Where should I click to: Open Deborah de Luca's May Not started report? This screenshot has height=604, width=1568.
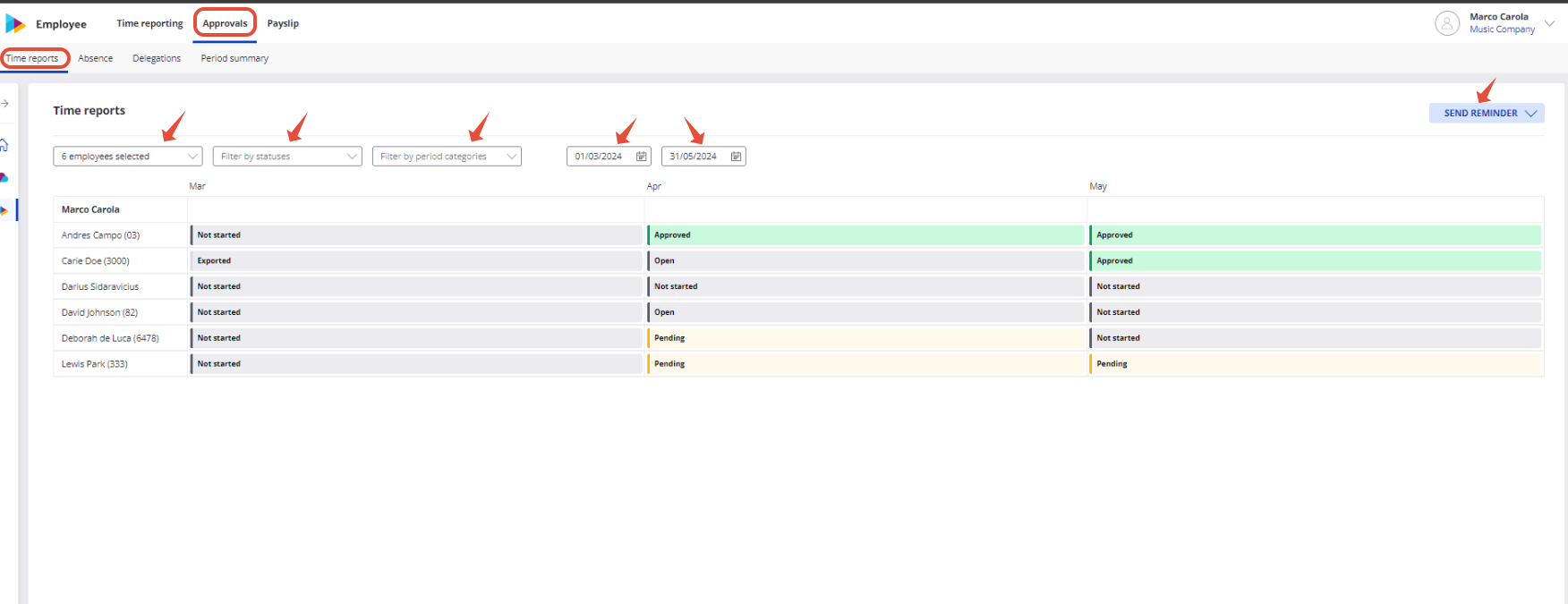coord(1315,338)
